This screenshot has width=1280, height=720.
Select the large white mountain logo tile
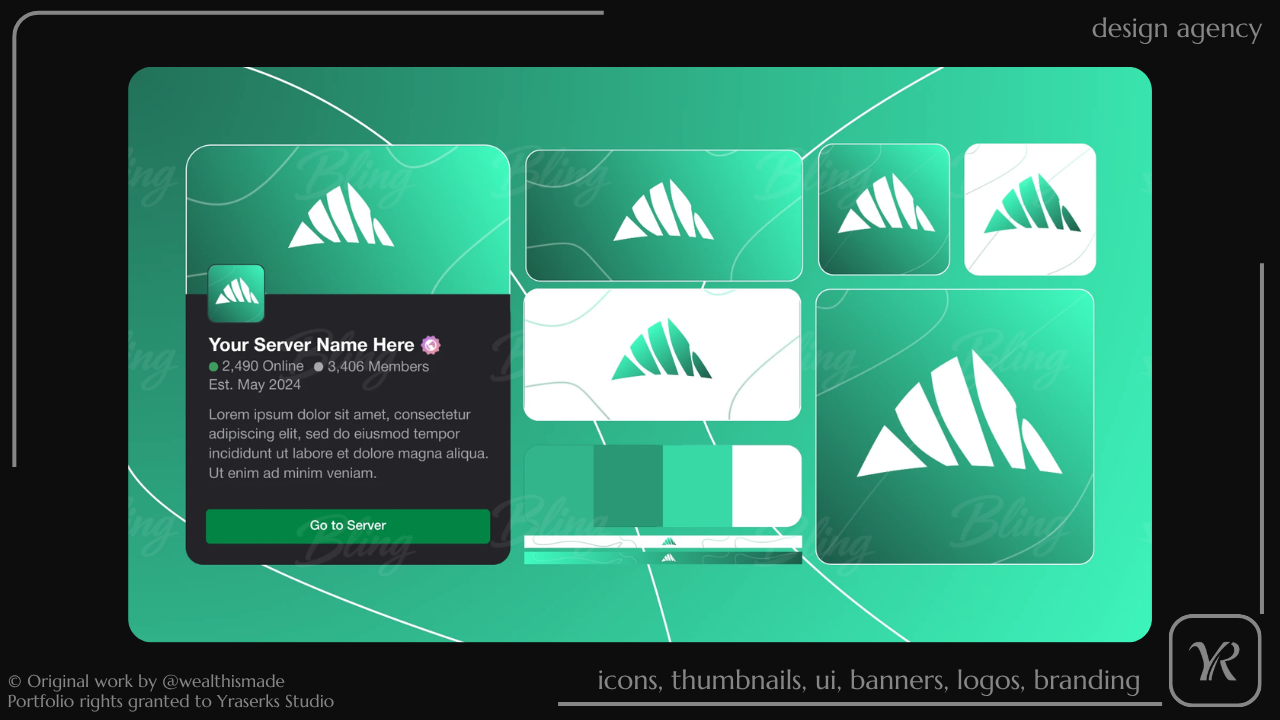(955, 427)
